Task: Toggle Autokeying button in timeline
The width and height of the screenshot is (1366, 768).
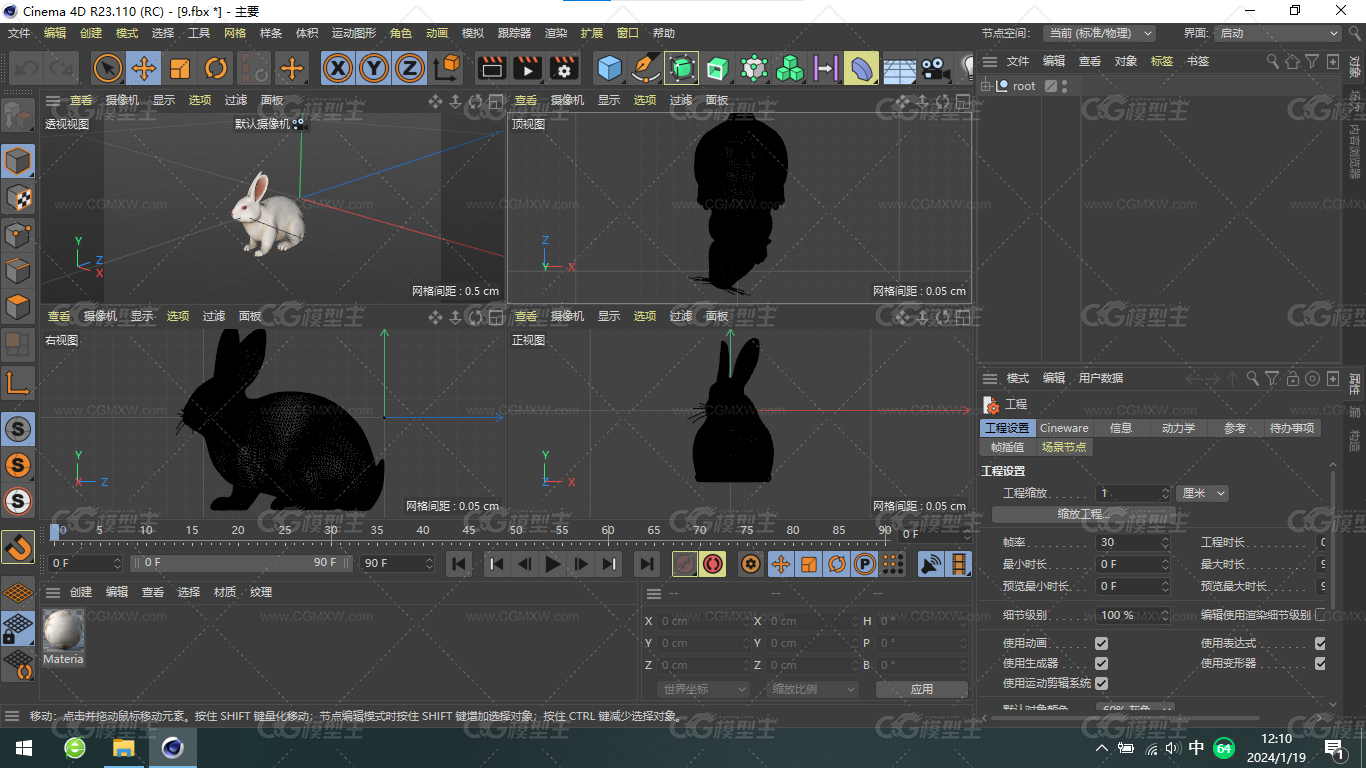Action: pyautogui.click(x=712, y=565)
